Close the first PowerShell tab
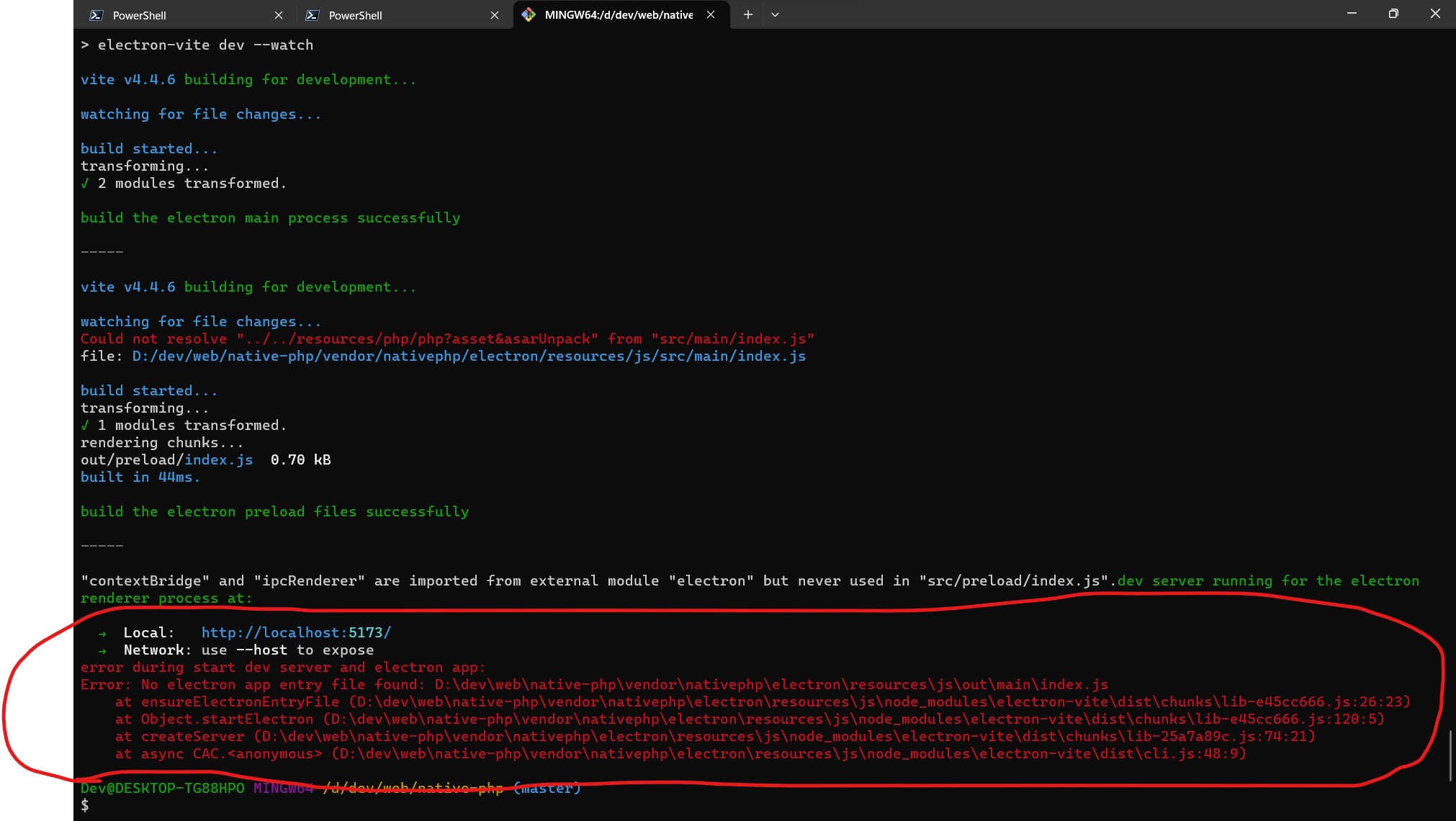The height and width of the screenshot is (821, 1456). click(x=278, y=14)
